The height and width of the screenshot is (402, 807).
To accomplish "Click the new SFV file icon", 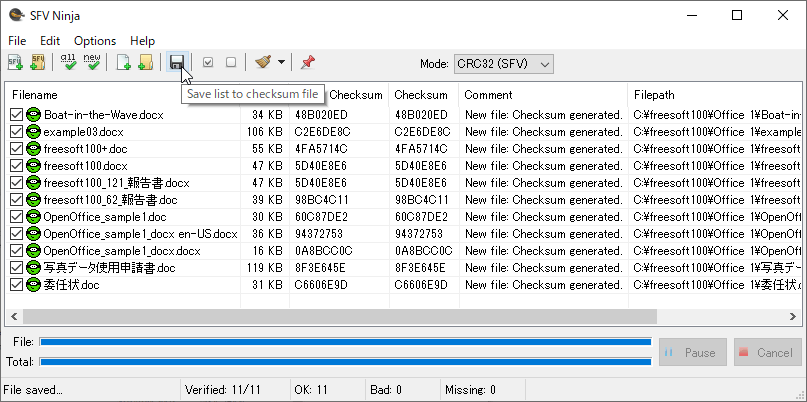I will [16, 63].
